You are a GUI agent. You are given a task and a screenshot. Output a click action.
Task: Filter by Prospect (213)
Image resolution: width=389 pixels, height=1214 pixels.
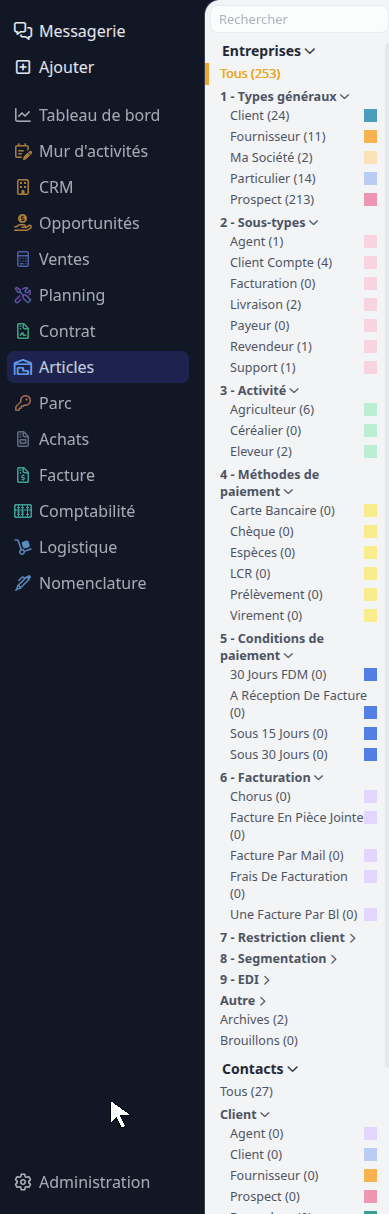click(271, 200)
